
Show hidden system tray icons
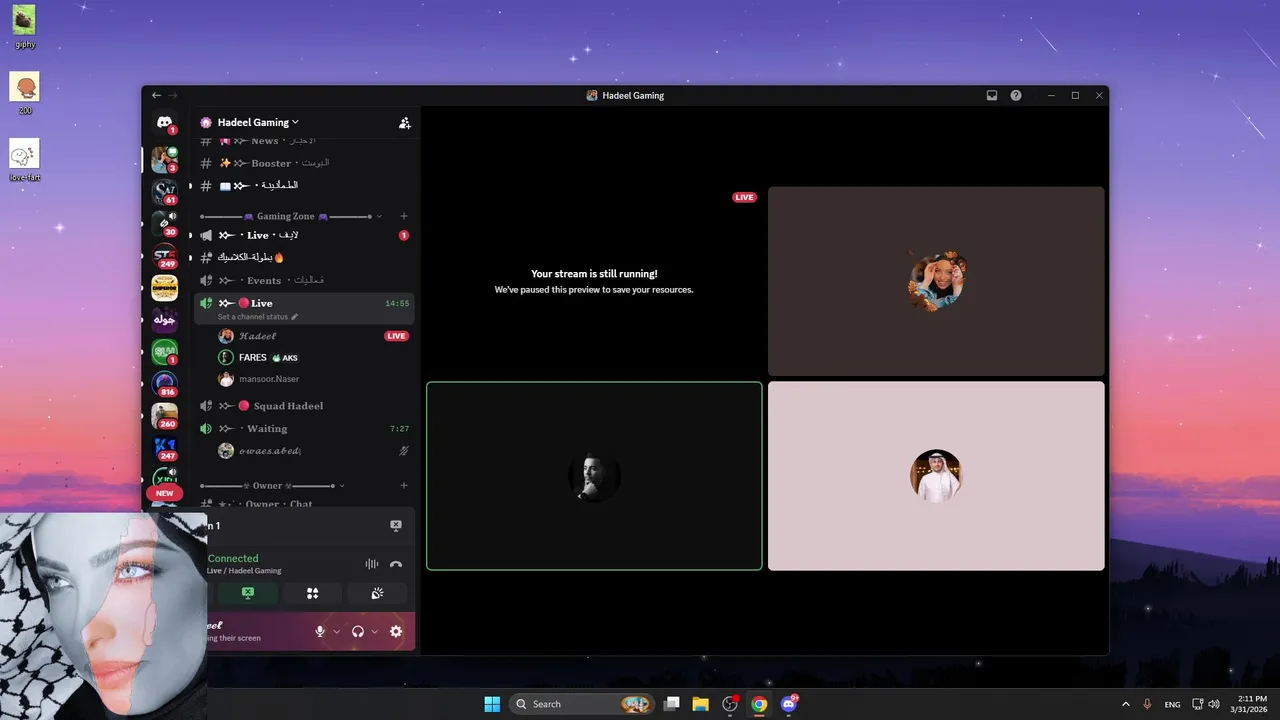(1126, 704)
